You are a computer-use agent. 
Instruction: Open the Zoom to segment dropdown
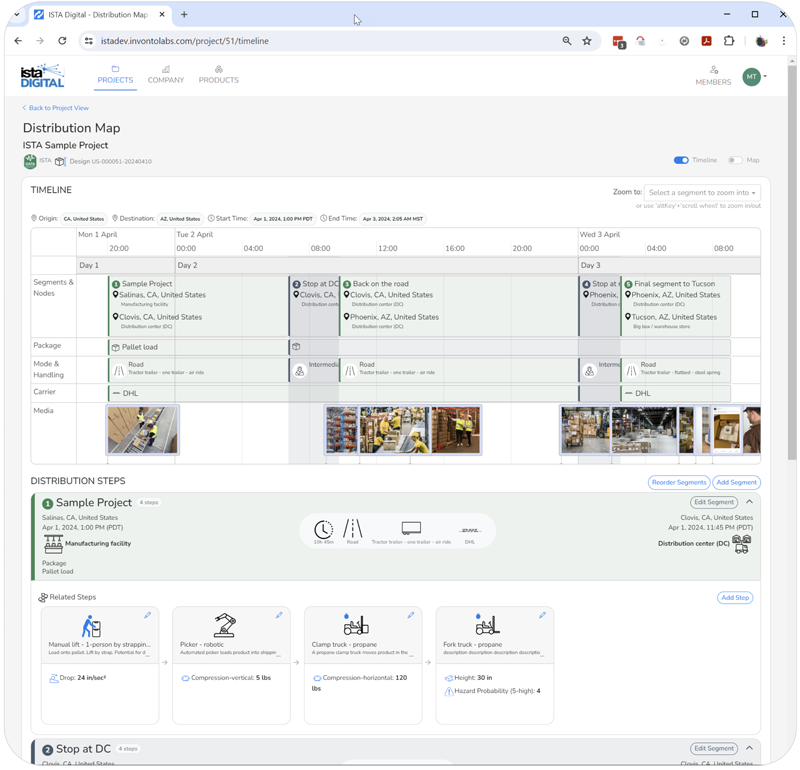coord(702,193)
